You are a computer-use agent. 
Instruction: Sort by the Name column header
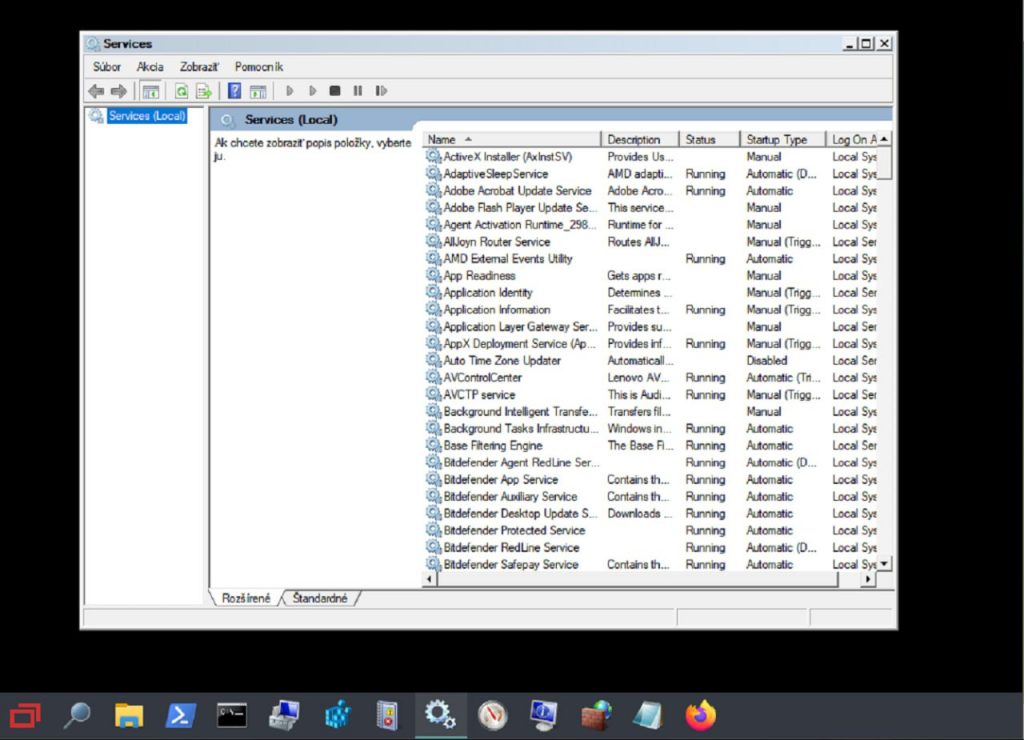coord(511,139)
